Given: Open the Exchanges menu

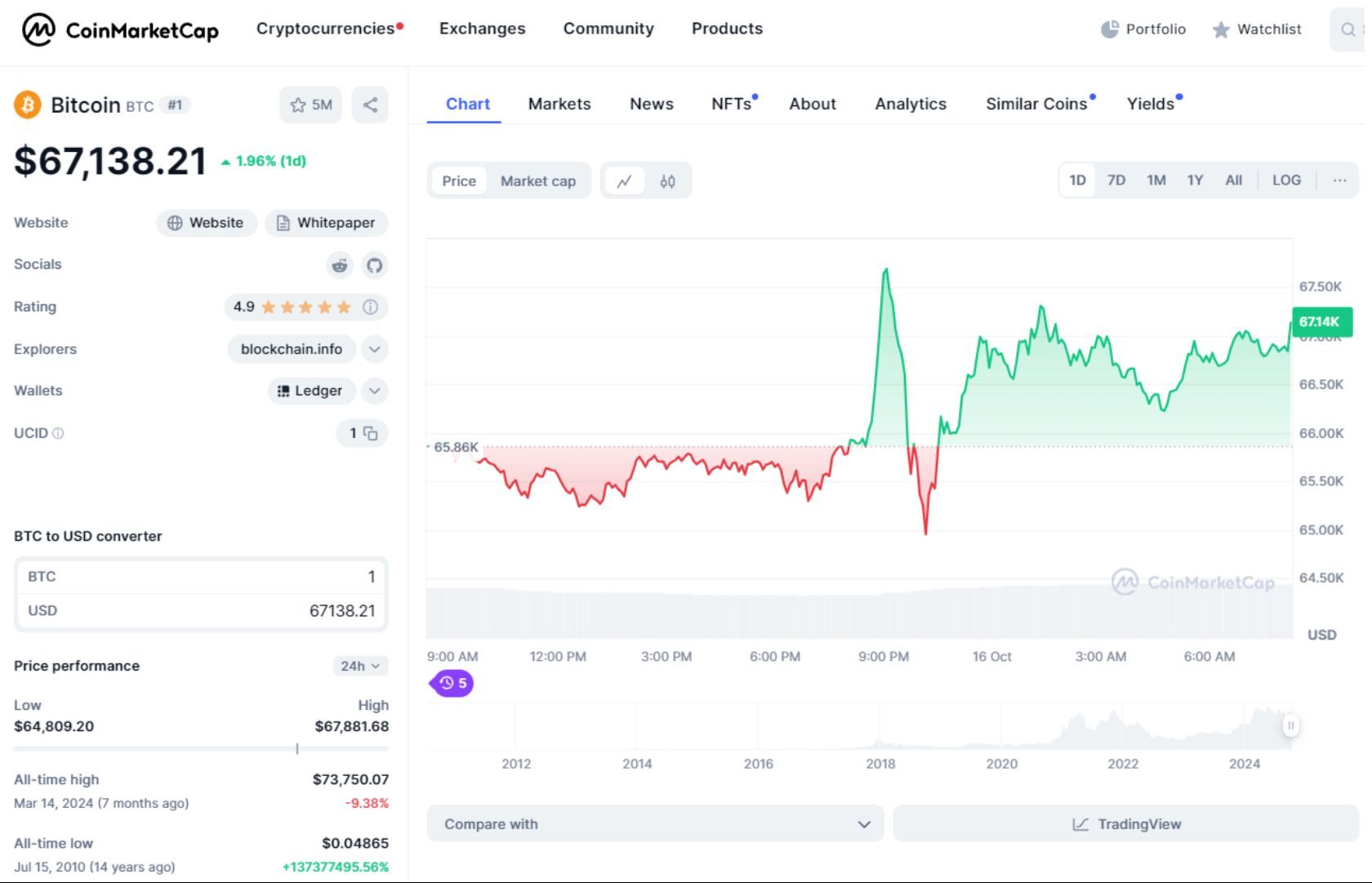Looking at the screenshot, I should pyautogui.click(x=482, y=29).
